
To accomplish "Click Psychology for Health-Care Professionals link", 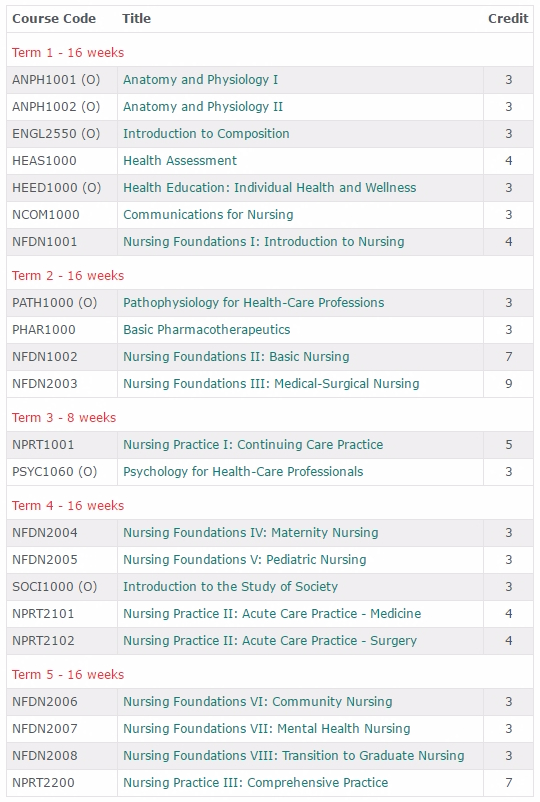I will pos(243,472).
